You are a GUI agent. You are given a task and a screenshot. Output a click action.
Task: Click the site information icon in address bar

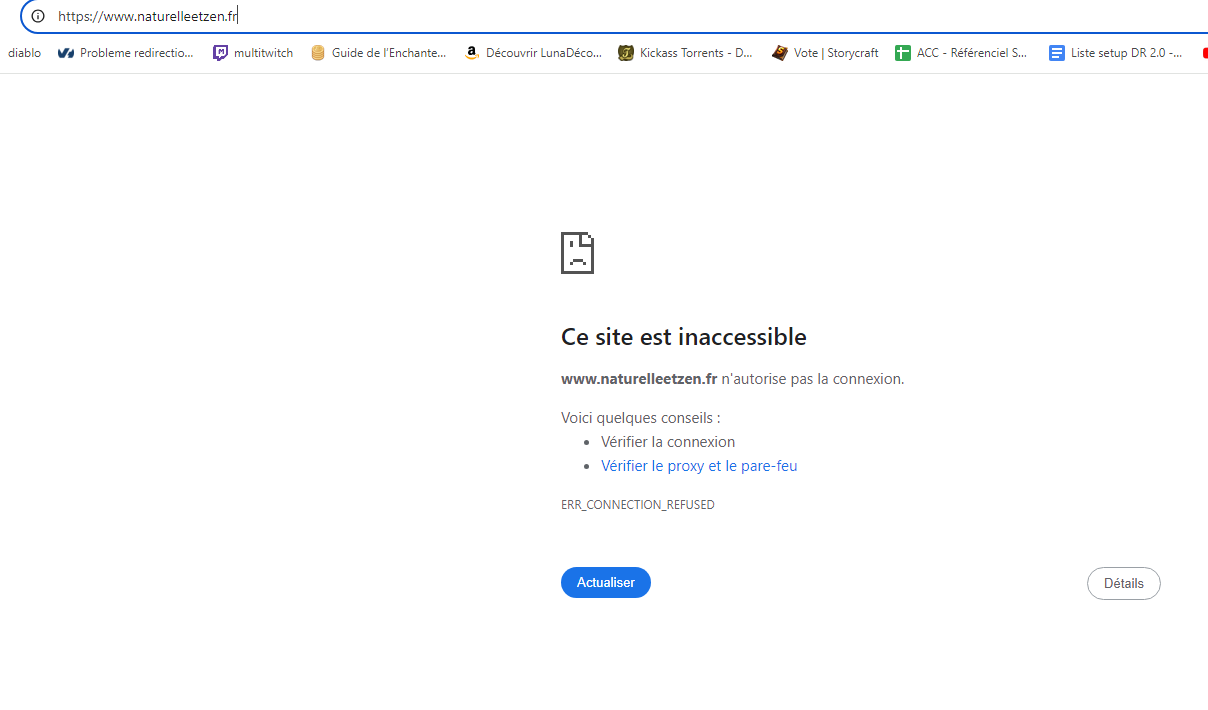(38, 16)
